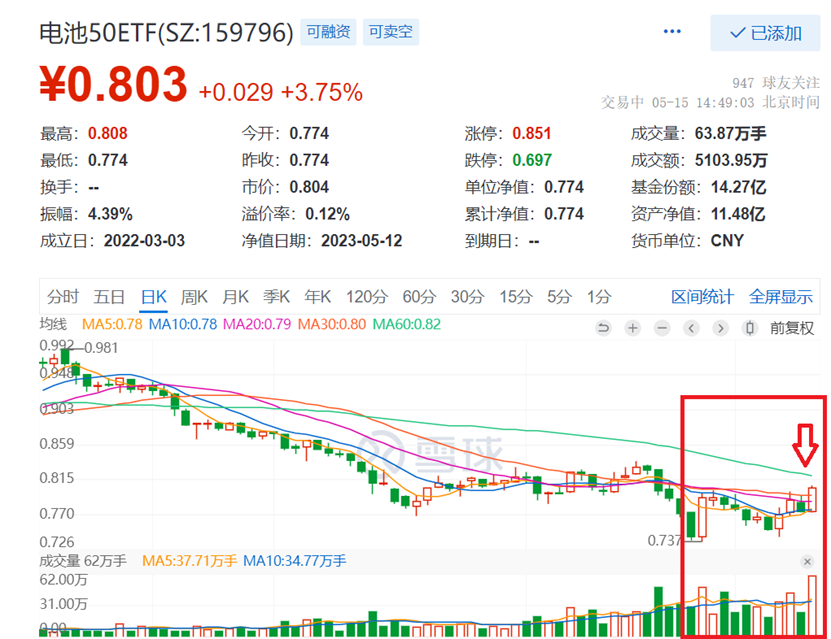Switch to the 分时 chart tab
Viewport: 831px width, 639px height.
(x=63, y=297)
